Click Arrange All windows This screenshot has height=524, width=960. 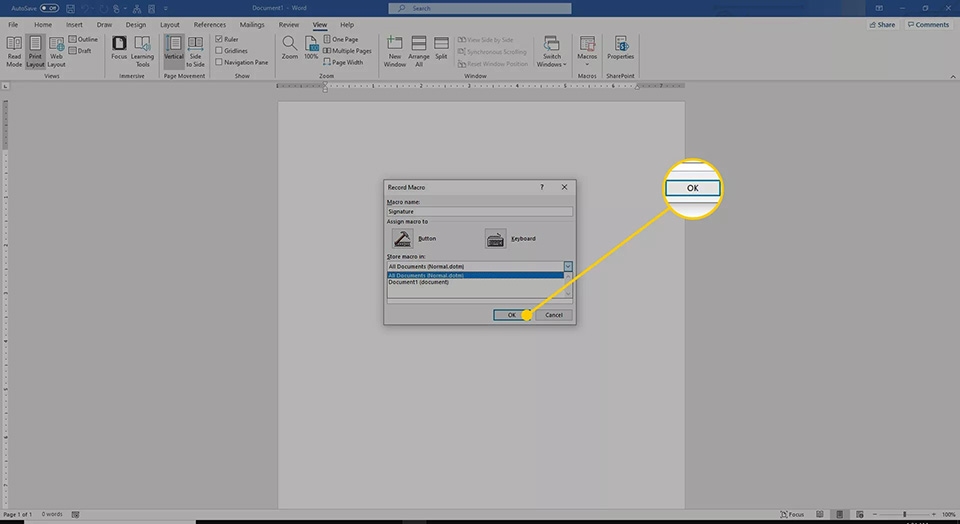tap(419, 51)
